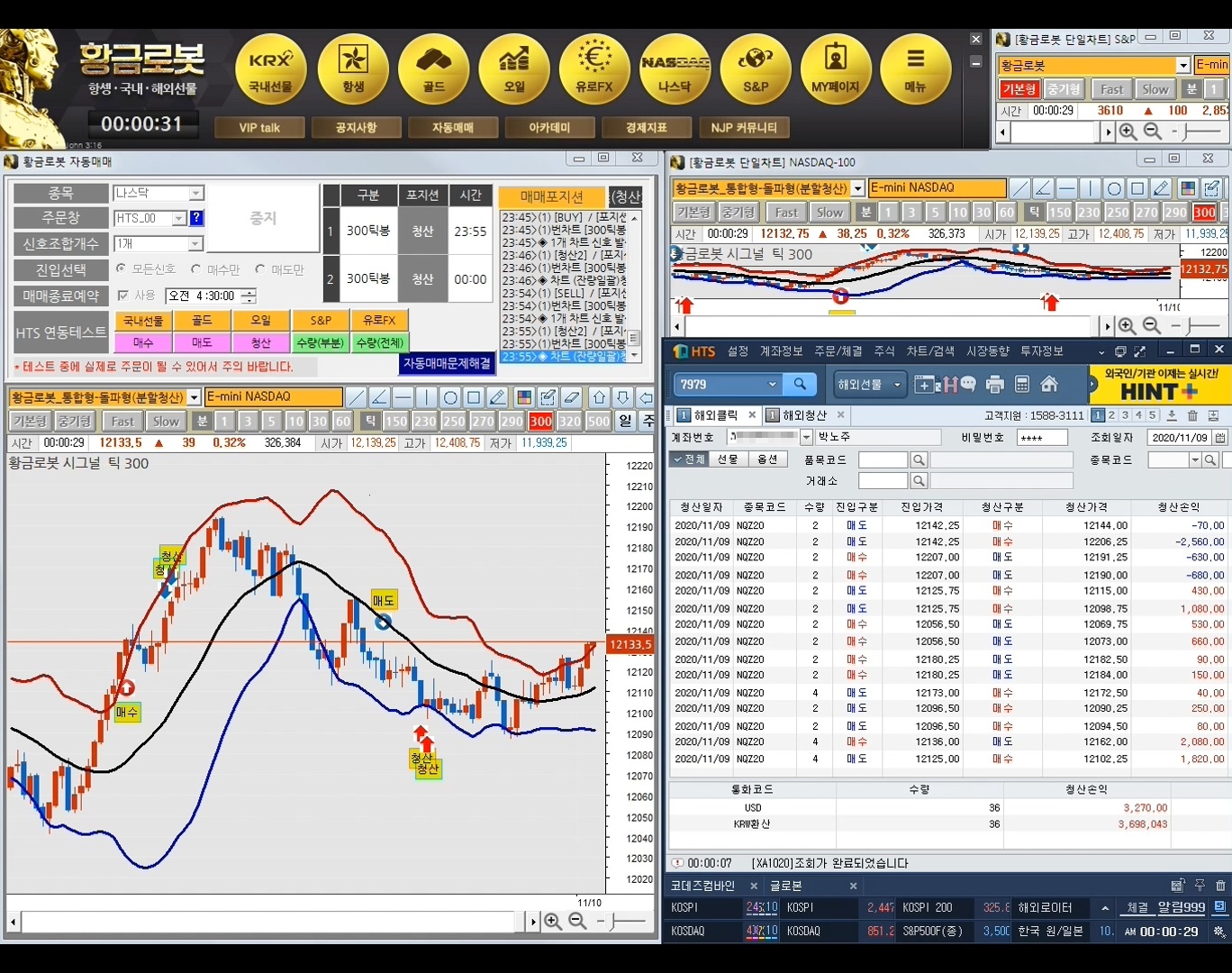Click up arrow icon in main chart toolbar
1232x973 pixels.
tap(600, 397)
